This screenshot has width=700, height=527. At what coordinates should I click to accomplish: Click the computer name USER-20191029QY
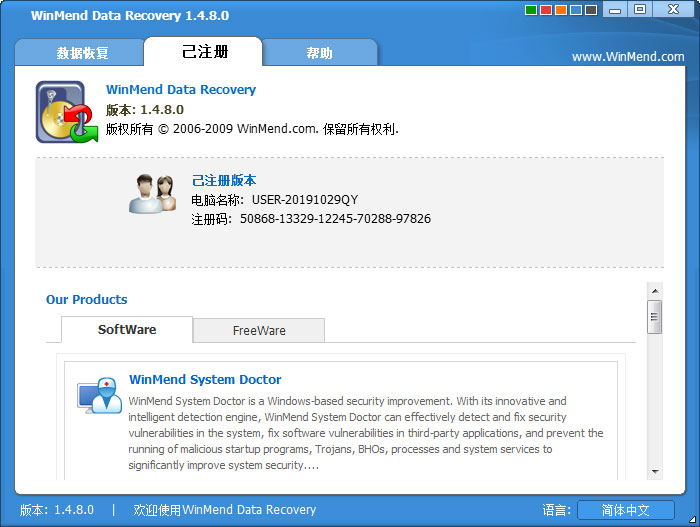305,200
